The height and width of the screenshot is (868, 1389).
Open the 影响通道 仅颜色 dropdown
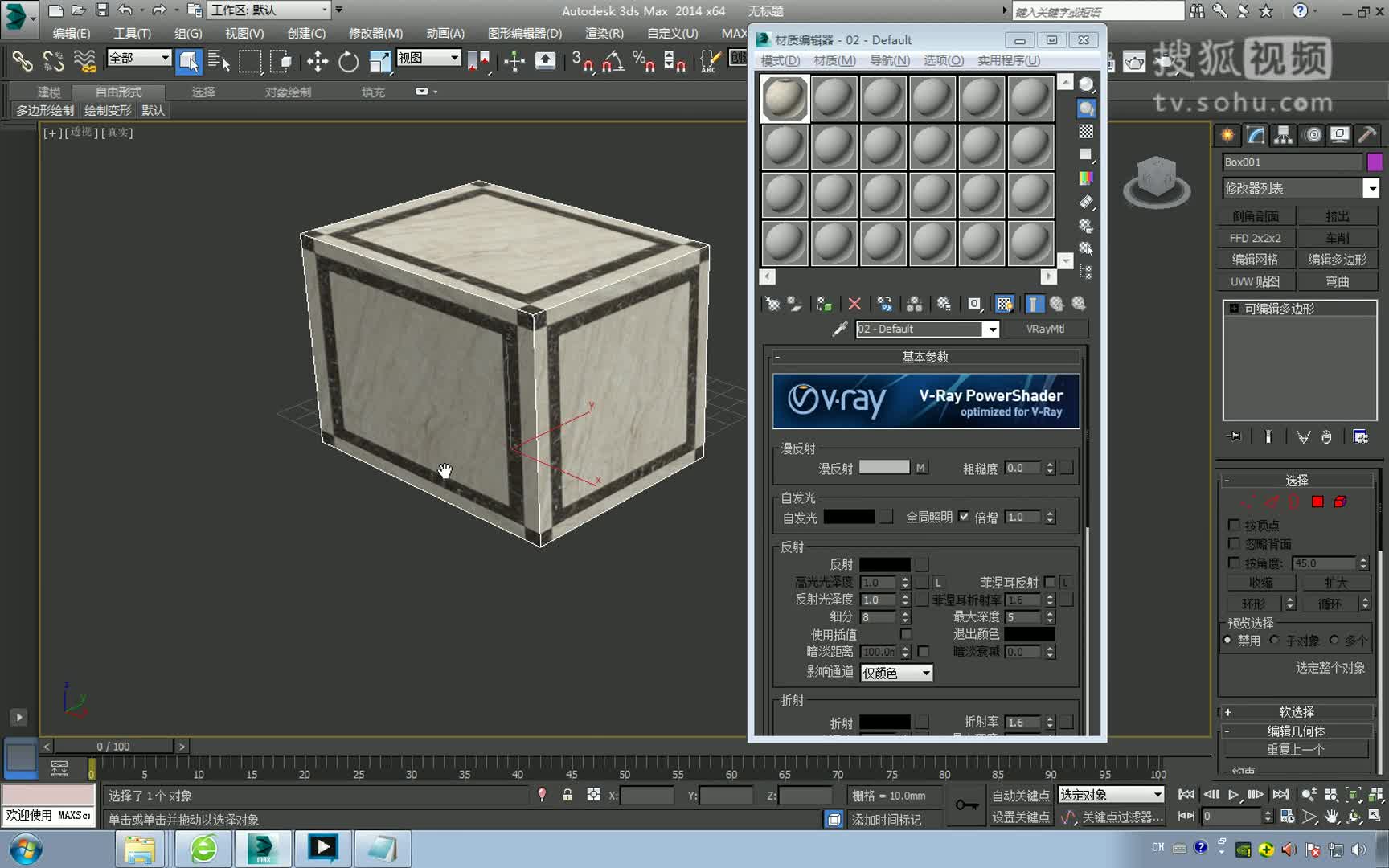click(x=926, y=673)
